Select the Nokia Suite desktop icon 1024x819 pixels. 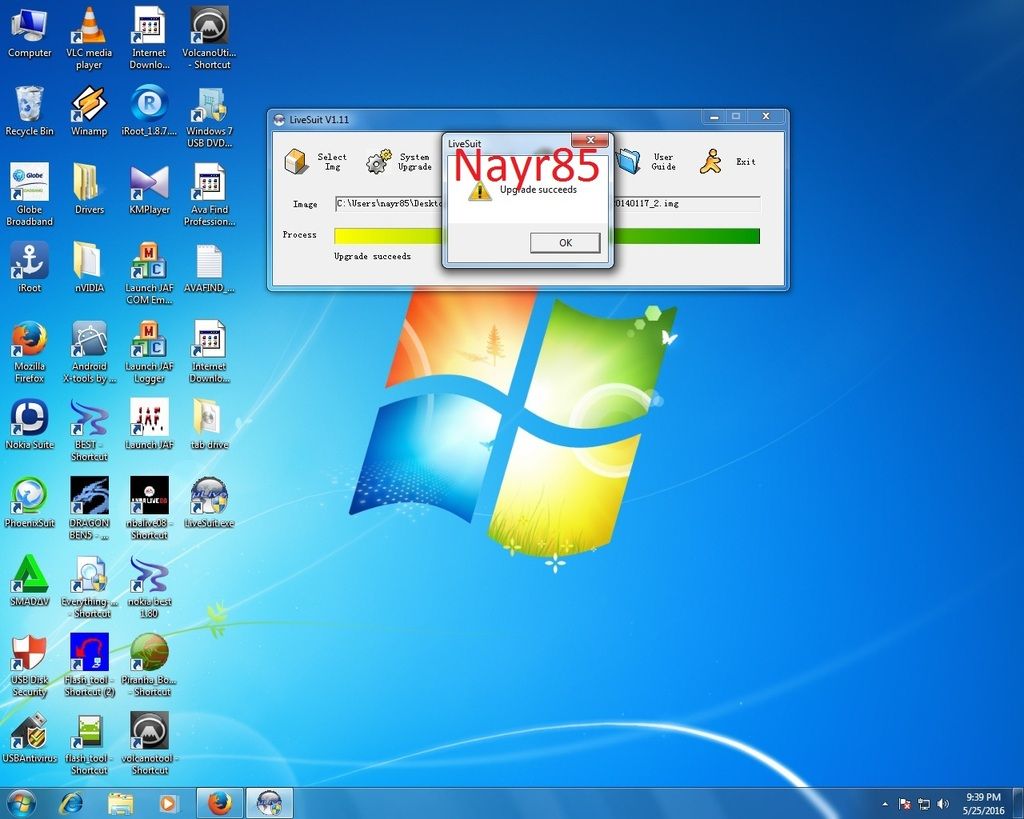[29, 419]
